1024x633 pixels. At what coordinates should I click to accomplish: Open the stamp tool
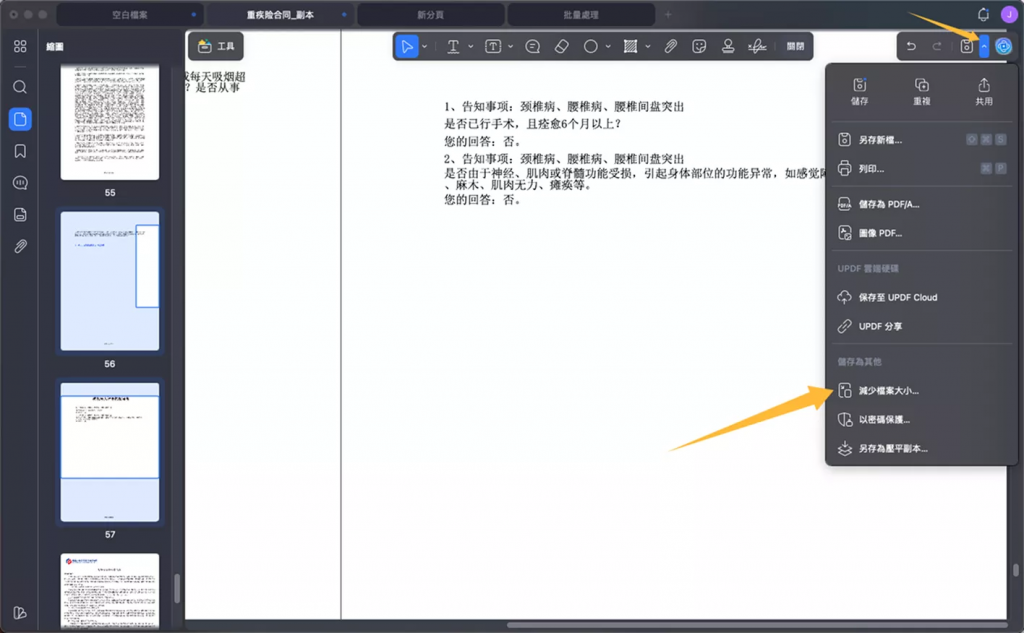(728, 46)
